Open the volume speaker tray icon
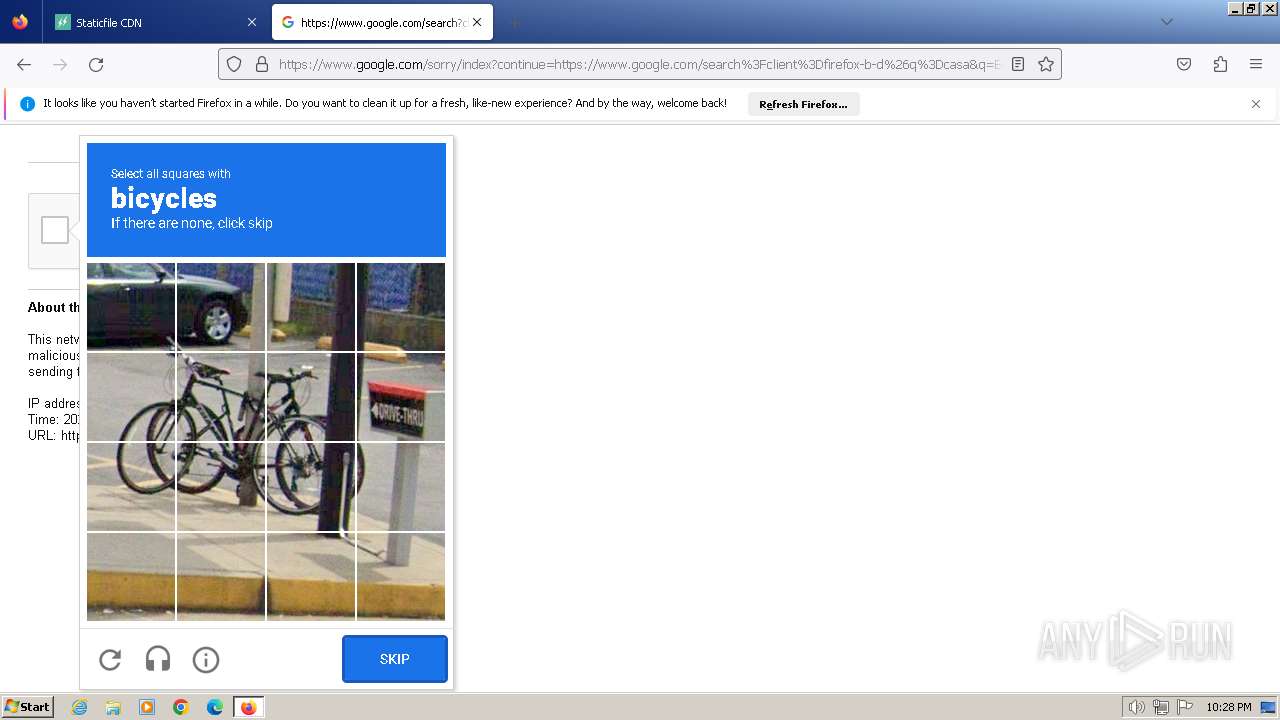Image resolution: width=1280 pixels, height=720 pixels. coord(1136,707)
